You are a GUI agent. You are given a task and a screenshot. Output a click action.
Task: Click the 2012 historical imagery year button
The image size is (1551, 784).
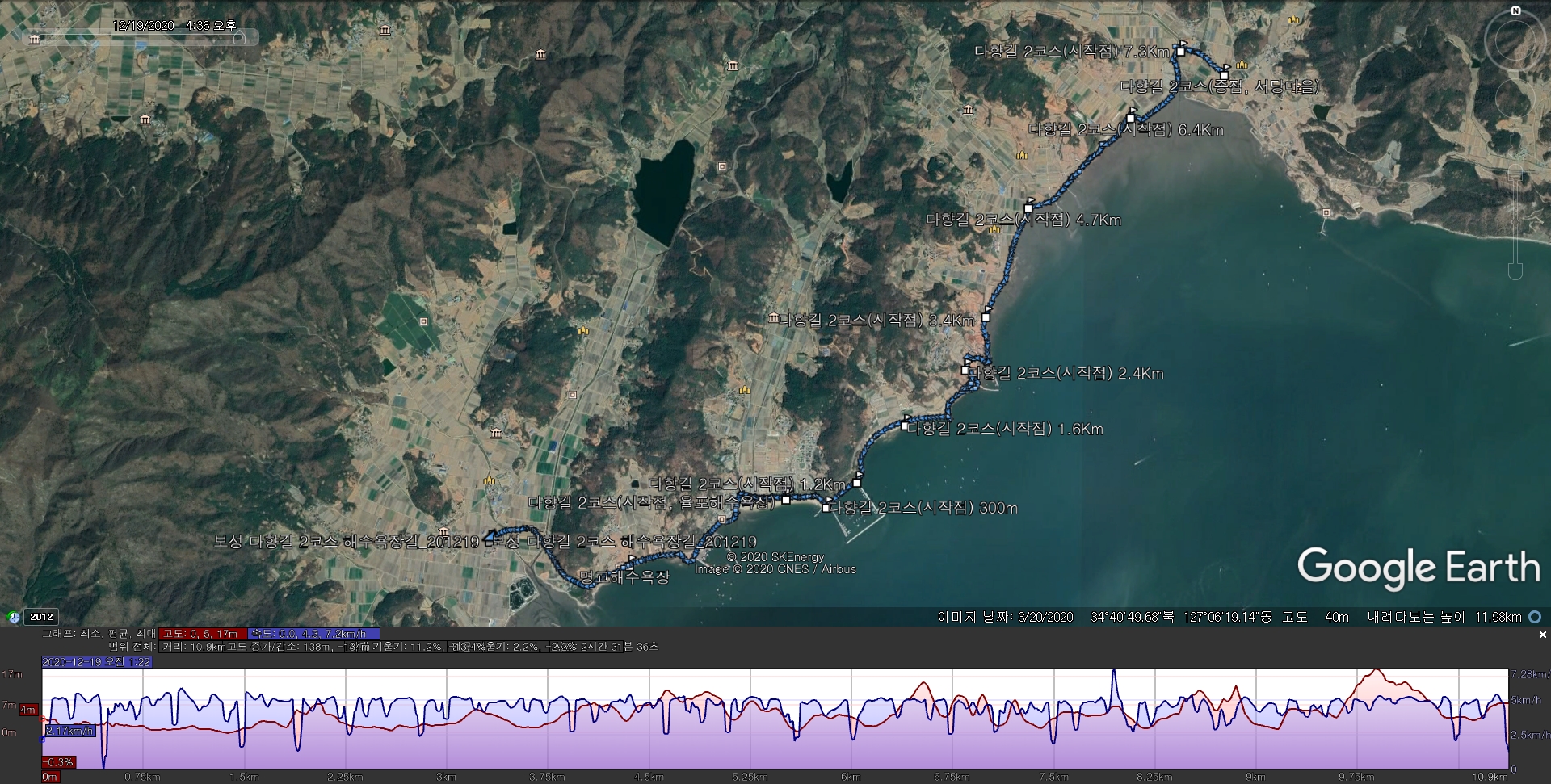pyautogui.click(x=41, y=617)
